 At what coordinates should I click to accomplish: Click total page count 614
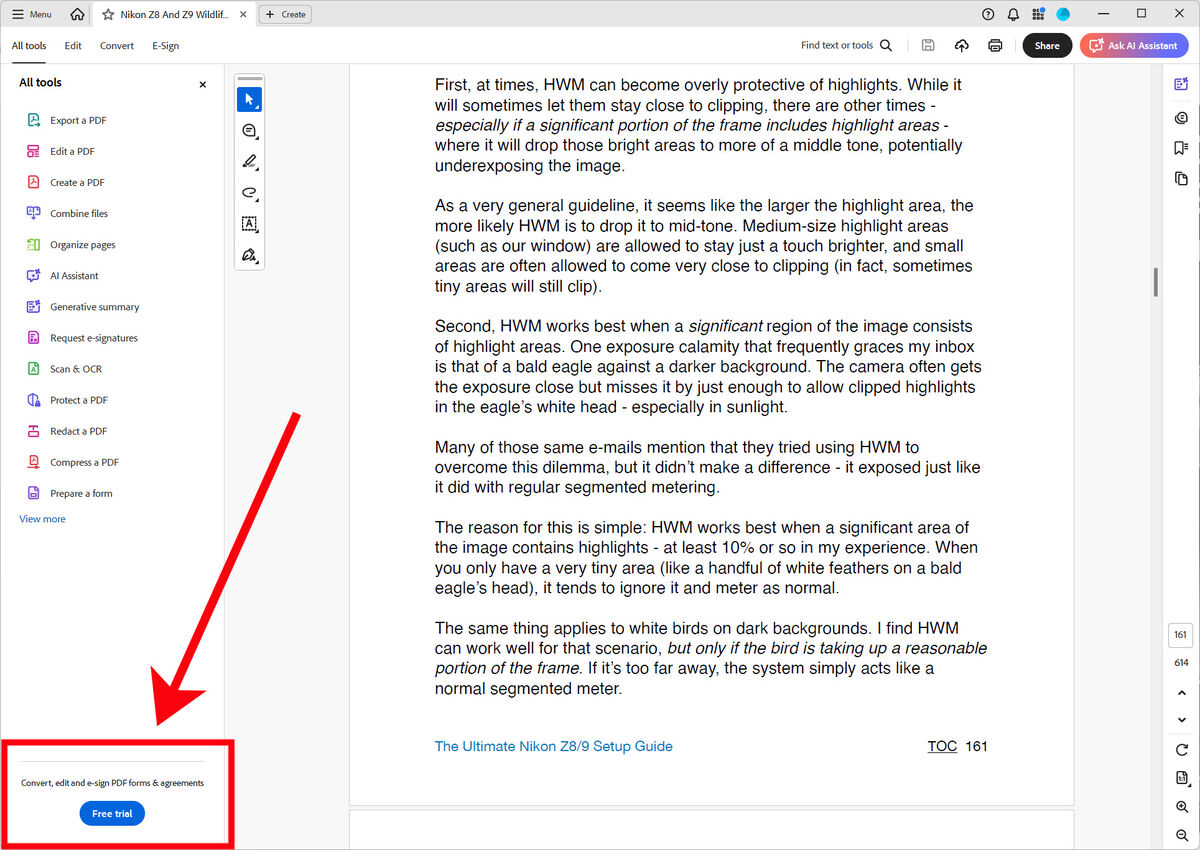tap(1180, 663)
